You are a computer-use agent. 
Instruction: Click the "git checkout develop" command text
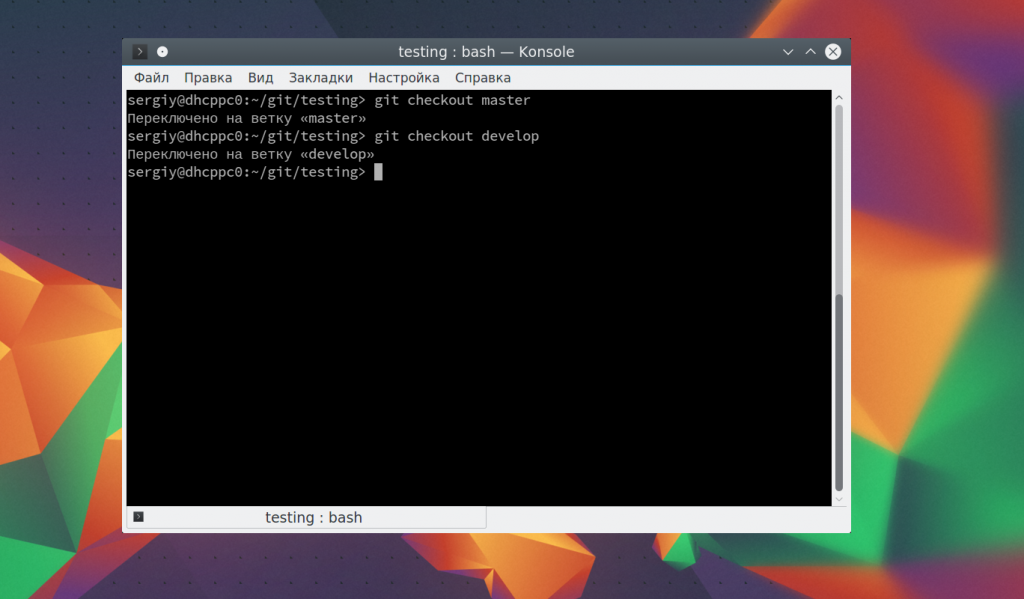(x=456, y=136)
